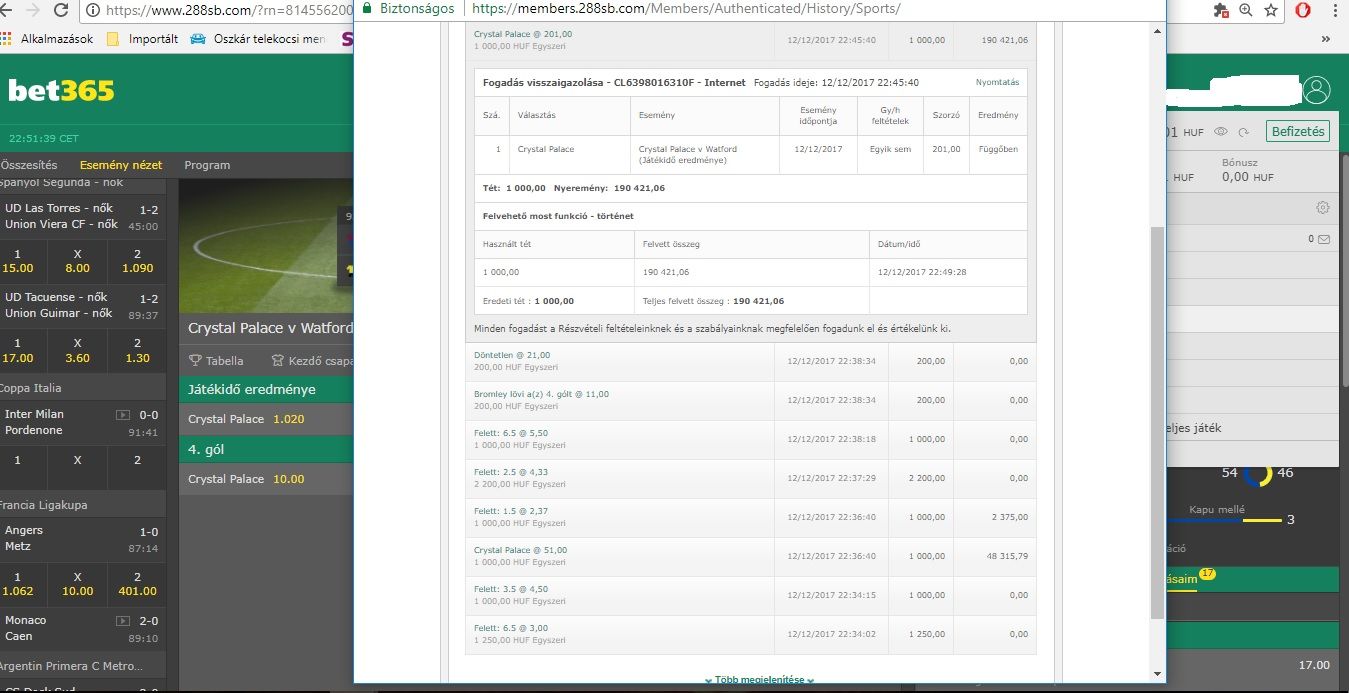Click the video icon beside Inter Milan
The width and height of the screenshot is (1349, 693).
(x=123, y=414)
